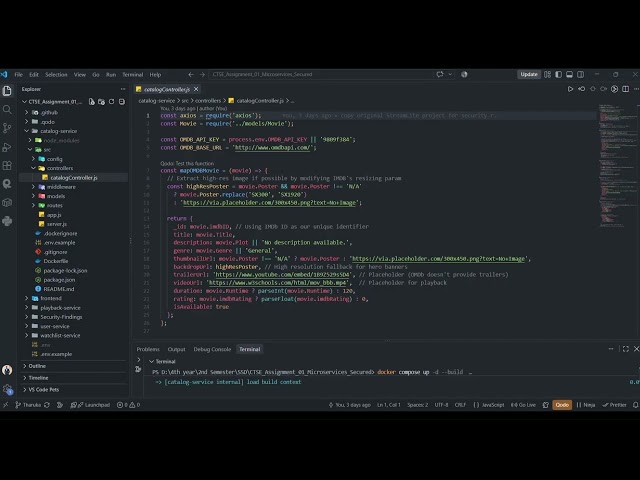Screen dimensions: 640x480
Task: Click Qodo: Test this function code lens
Action: 187,163
